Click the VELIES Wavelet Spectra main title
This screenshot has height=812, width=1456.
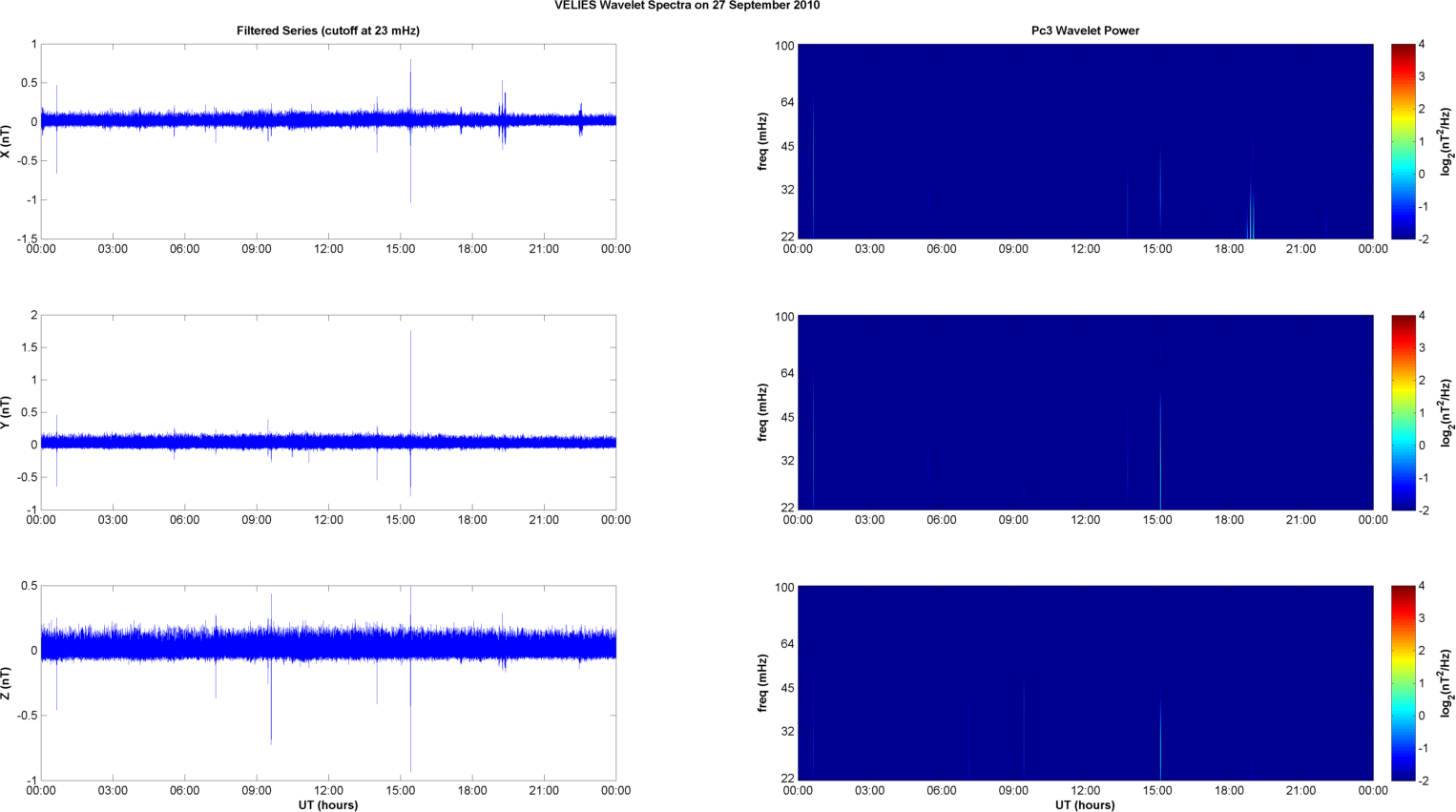[x=687, y=6]
